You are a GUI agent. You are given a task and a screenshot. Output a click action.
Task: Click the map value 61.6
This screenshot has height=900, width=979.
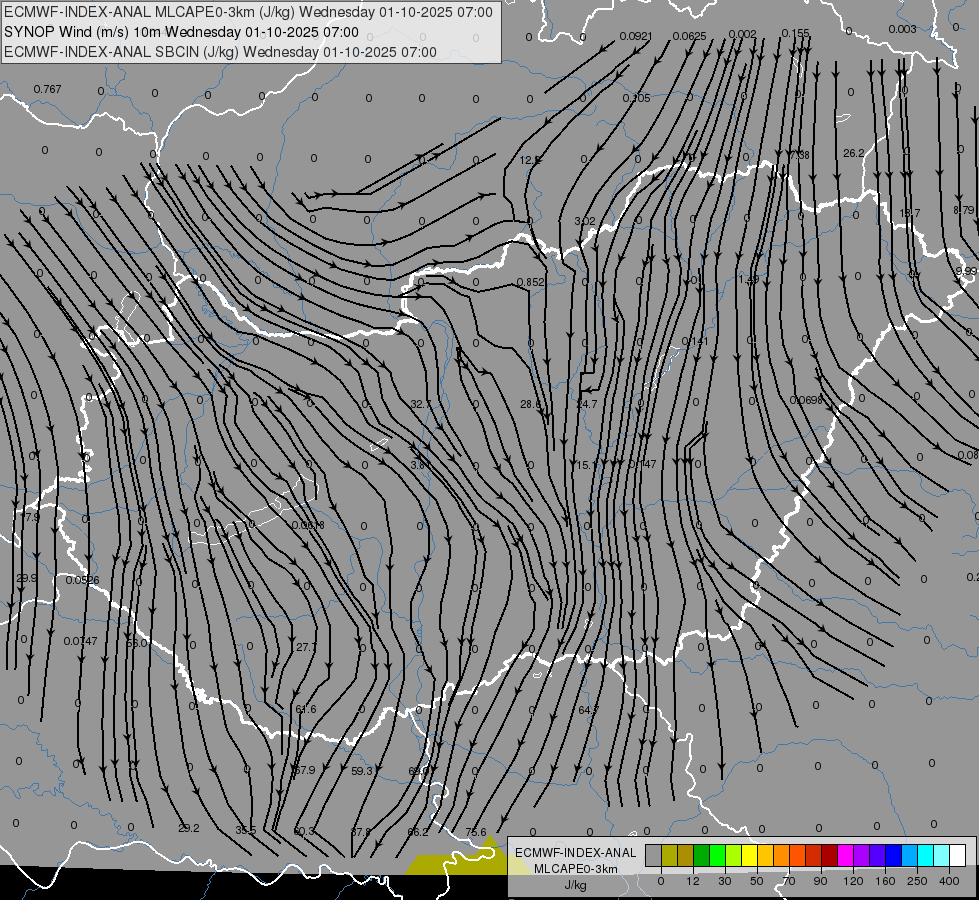pos(306,709)
